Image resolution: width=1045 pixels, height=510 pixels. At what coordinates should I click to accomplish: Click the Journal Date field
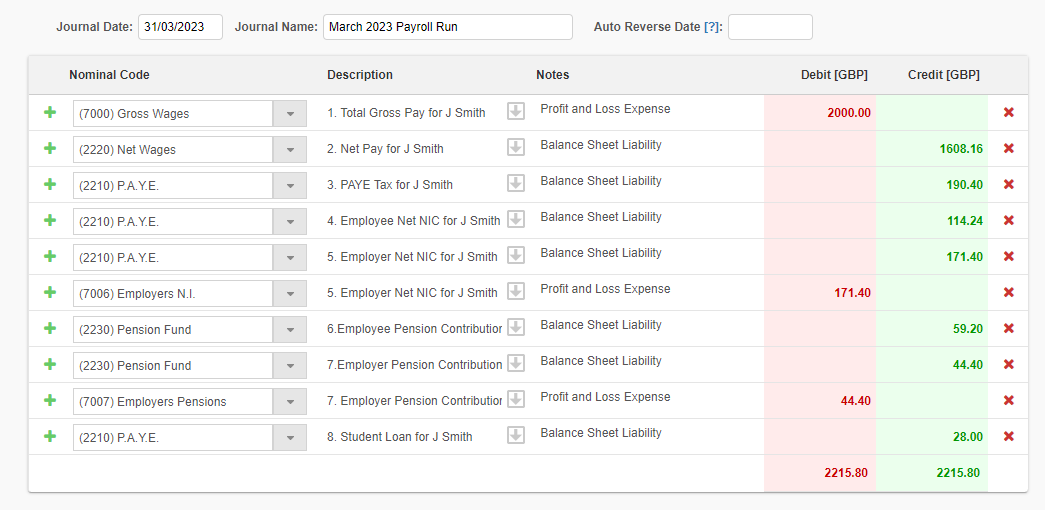[x=180, y=27]
